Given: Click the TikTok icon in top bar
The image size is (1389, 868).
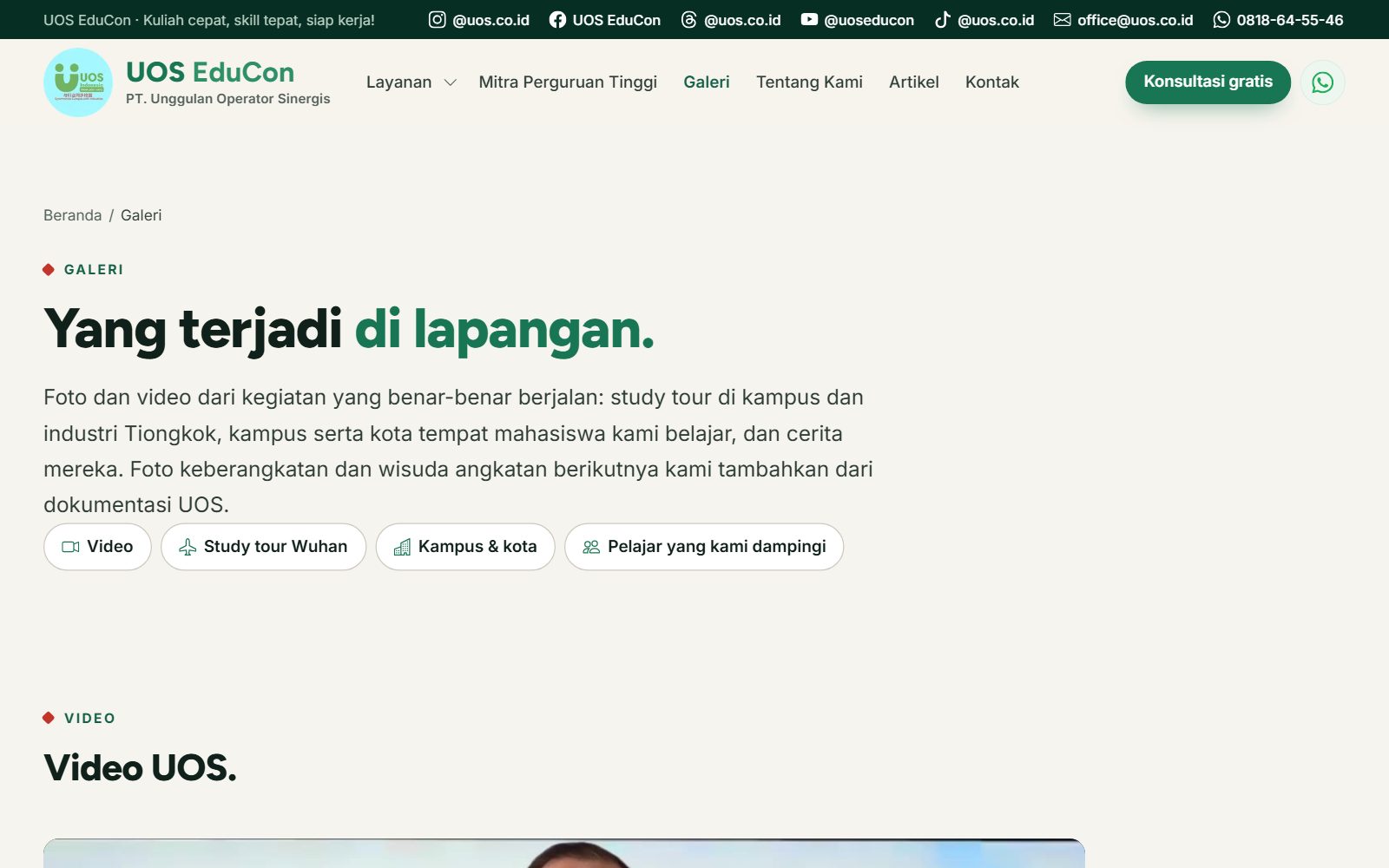Looking at the screenshot, I should coord(942,19).
